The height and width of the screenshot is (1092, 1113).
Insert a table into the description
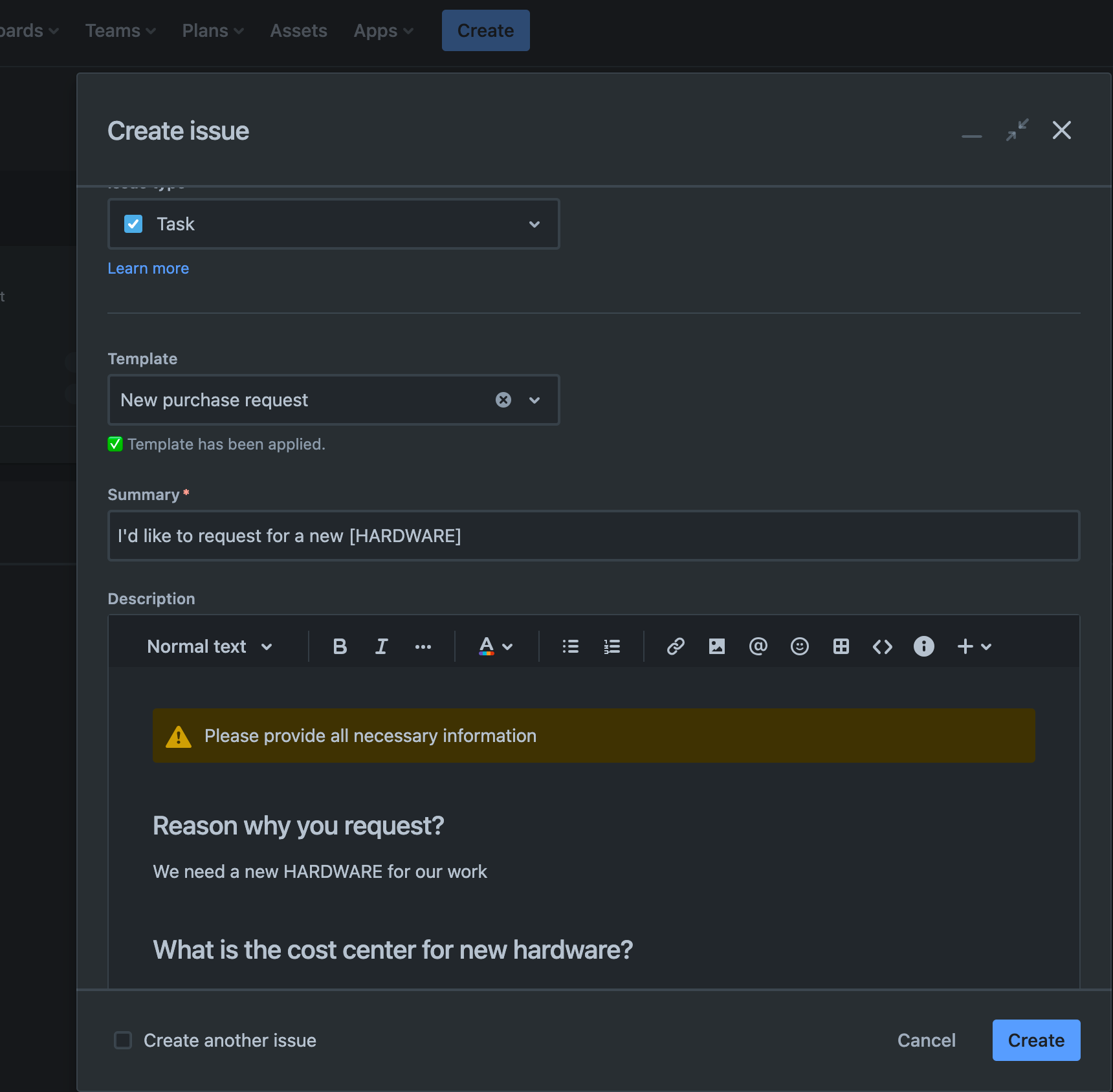[x=841, y=646]
